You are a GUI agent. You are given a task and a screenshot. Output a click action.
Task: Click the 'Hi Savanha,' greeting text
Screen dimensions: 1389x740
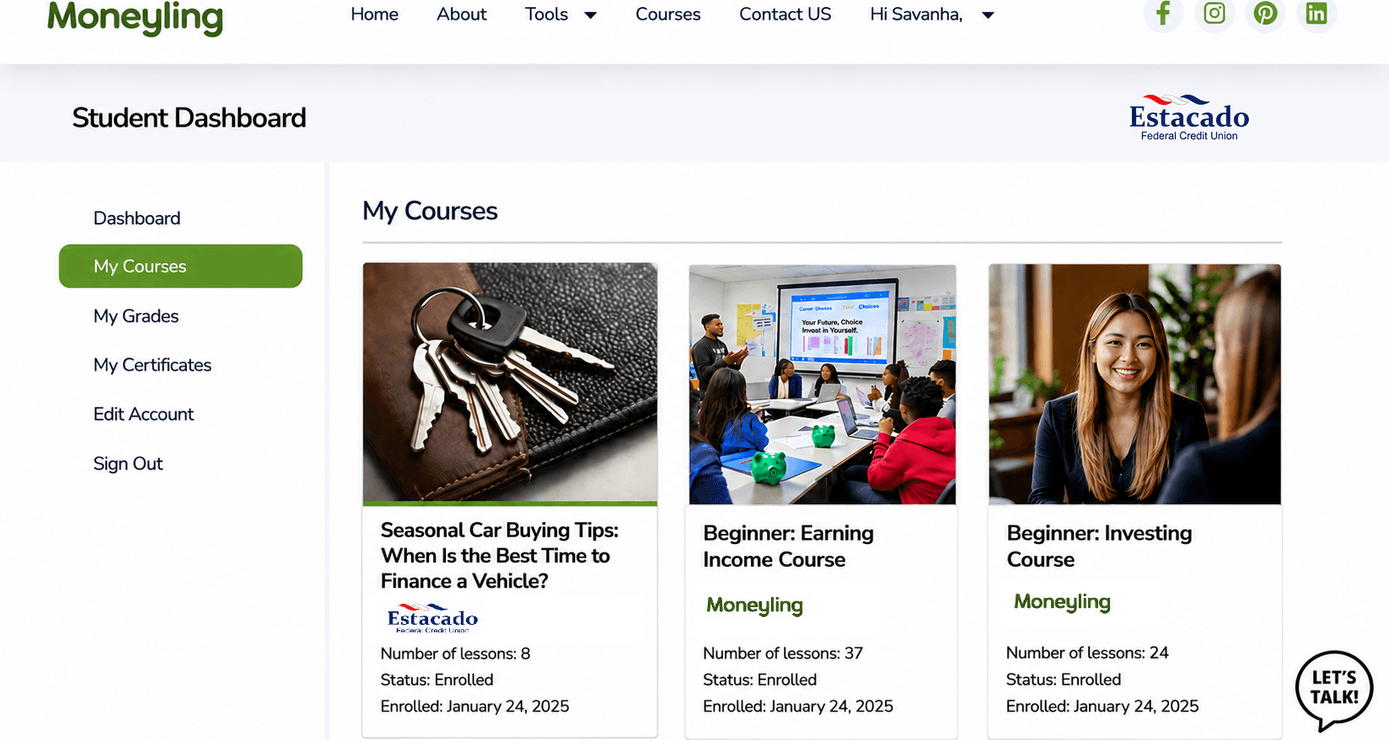point(917,14)
